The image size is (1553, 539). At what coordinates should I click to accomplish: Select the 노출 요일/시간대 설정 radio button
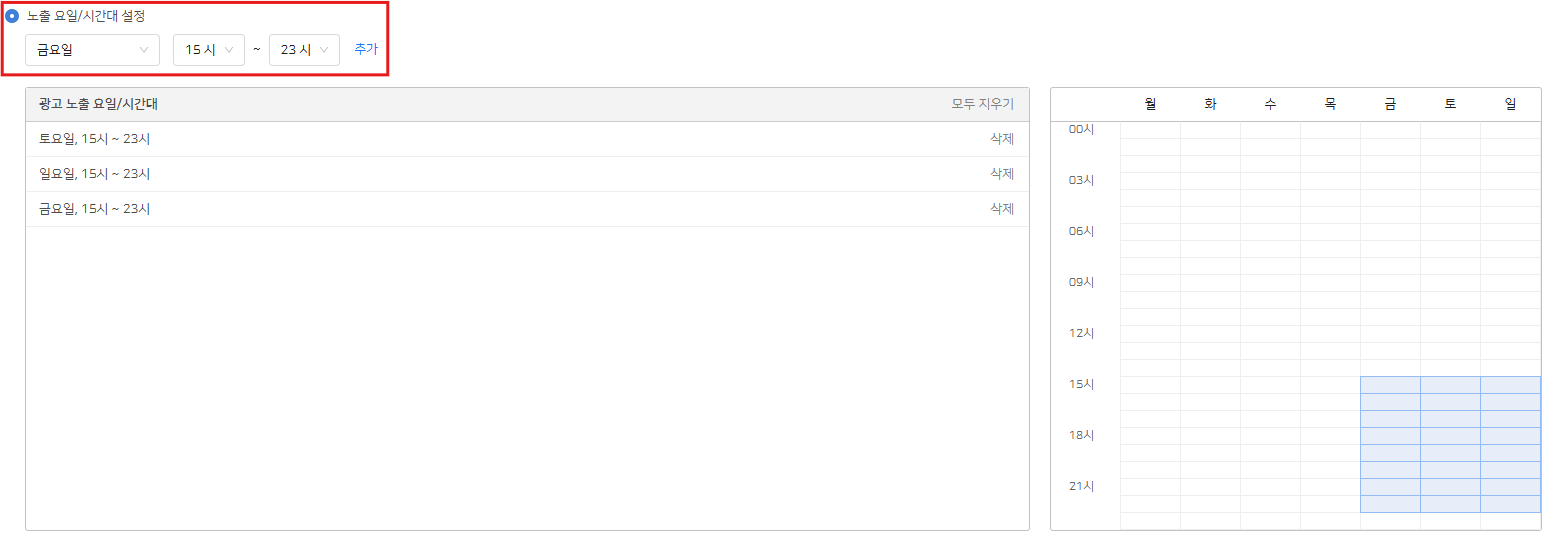pyautogui.click(x=12, y=16)
